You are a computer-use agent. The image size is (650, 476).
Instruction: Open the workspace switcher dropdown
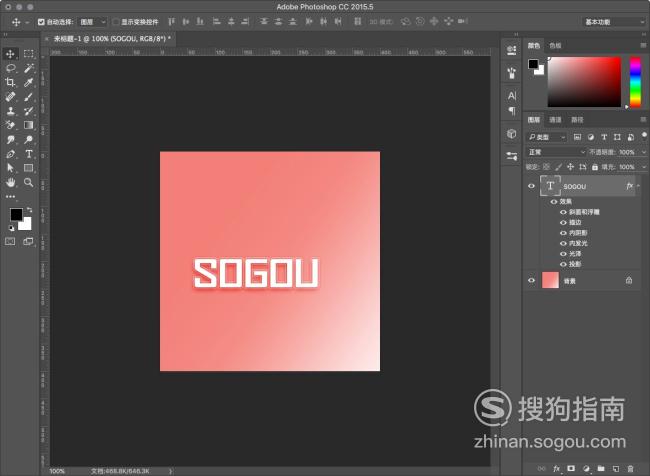click(x=614, y=22)
